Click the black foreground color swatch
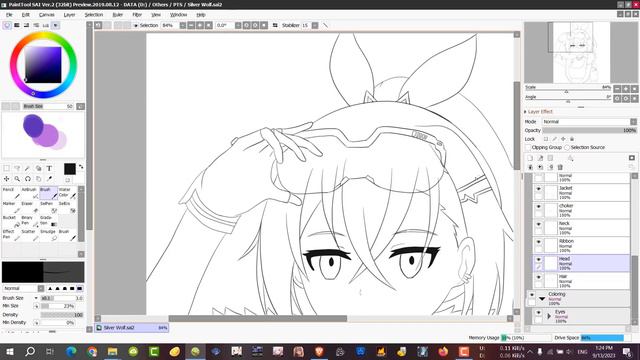This screenshot has height=360, width=640. (x=70, y=169)
